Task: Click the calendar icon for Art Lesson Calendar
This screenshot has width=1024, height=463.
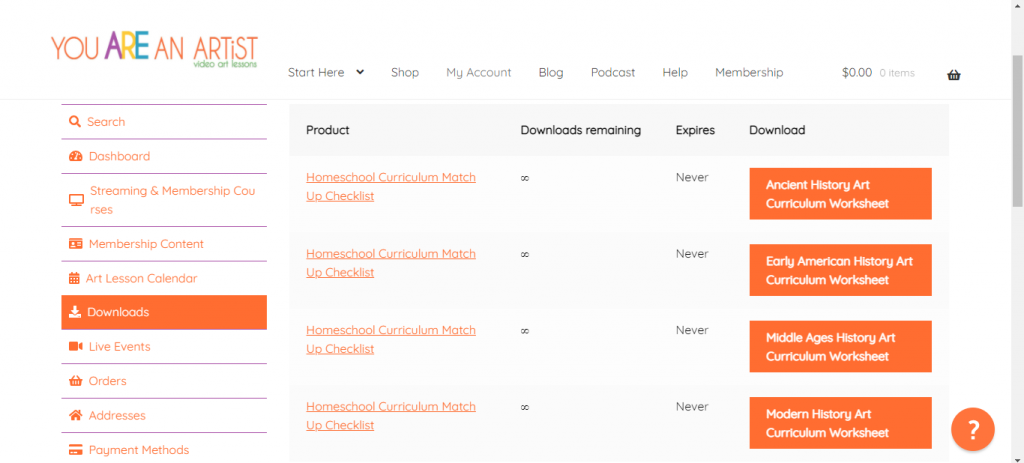Action: (74, 278)
